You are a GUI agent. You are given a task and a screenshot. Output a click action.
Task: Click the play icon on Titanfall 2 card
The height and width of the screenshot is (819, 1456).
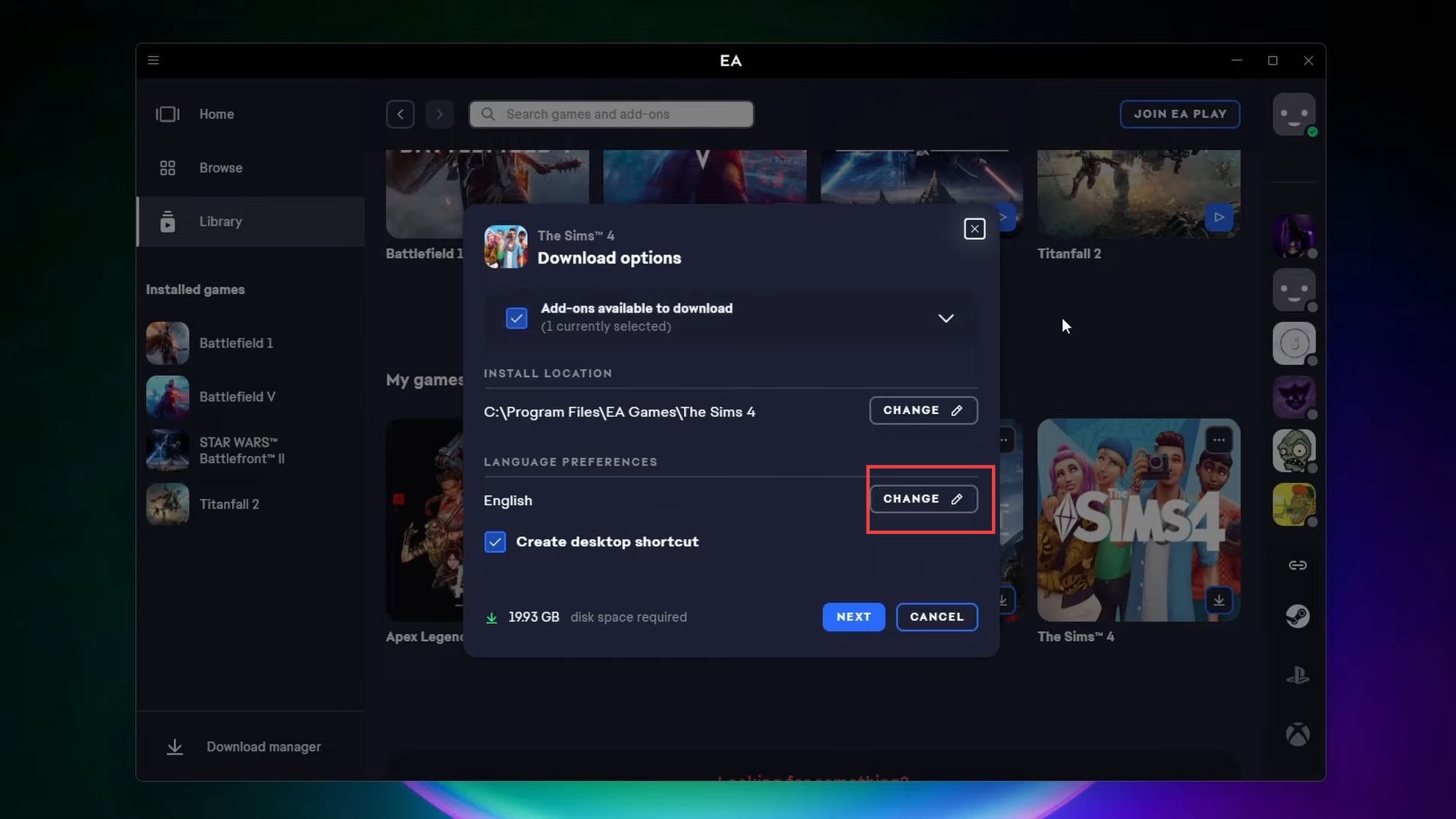pos(1219,218)
